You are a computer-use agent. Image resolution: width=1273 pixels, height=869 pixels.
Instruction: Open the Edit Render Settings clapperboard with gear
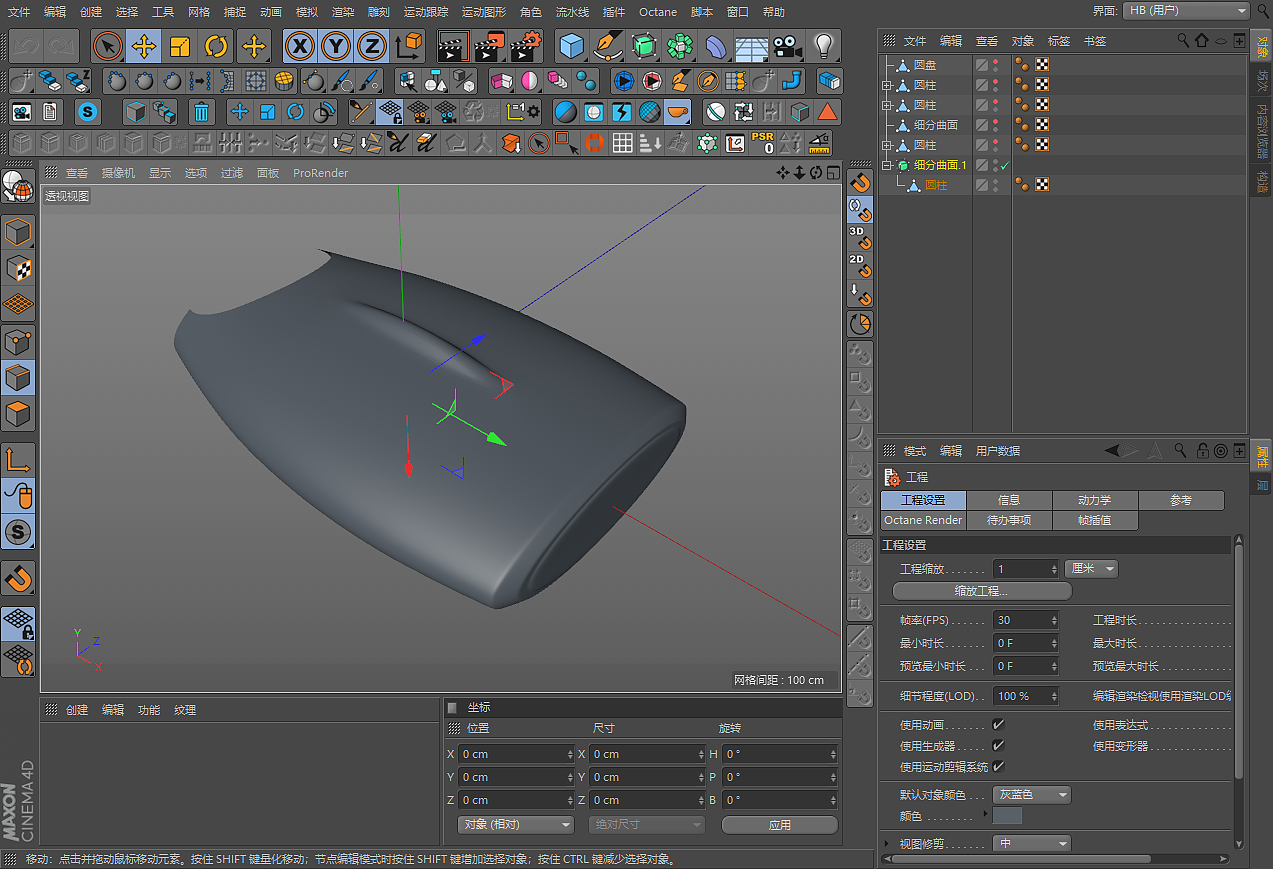[526, 46]
